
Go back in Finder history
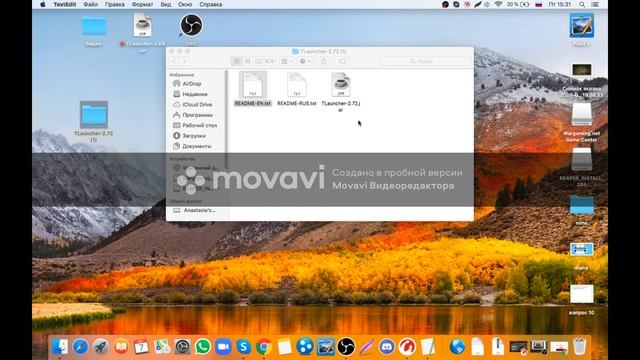click(x=174, y=61)
